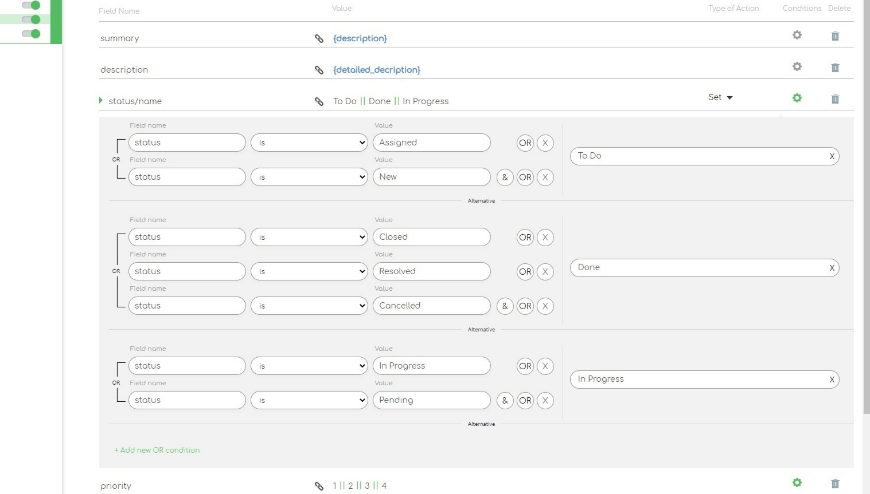Delete the description field mapping

tap(835, 68)
